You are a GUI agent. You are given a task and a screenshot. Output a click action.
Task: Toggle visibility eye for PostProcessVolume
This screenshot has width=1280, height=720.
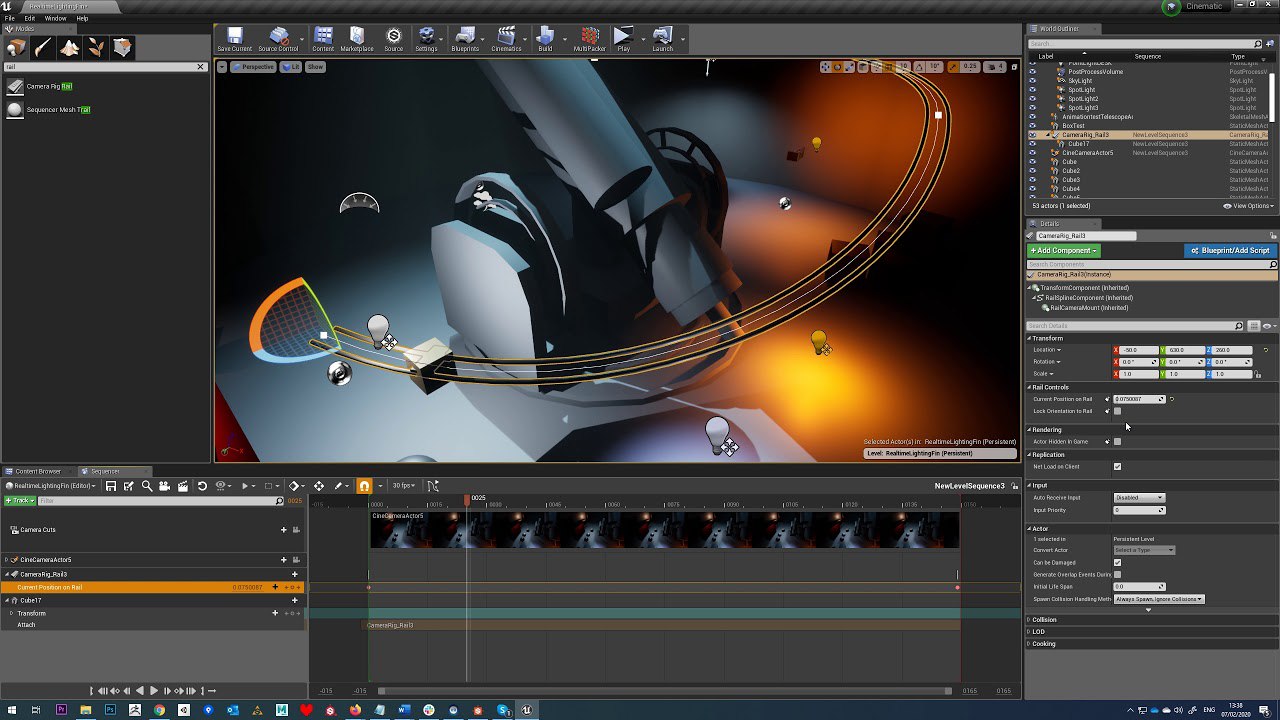1033,72
